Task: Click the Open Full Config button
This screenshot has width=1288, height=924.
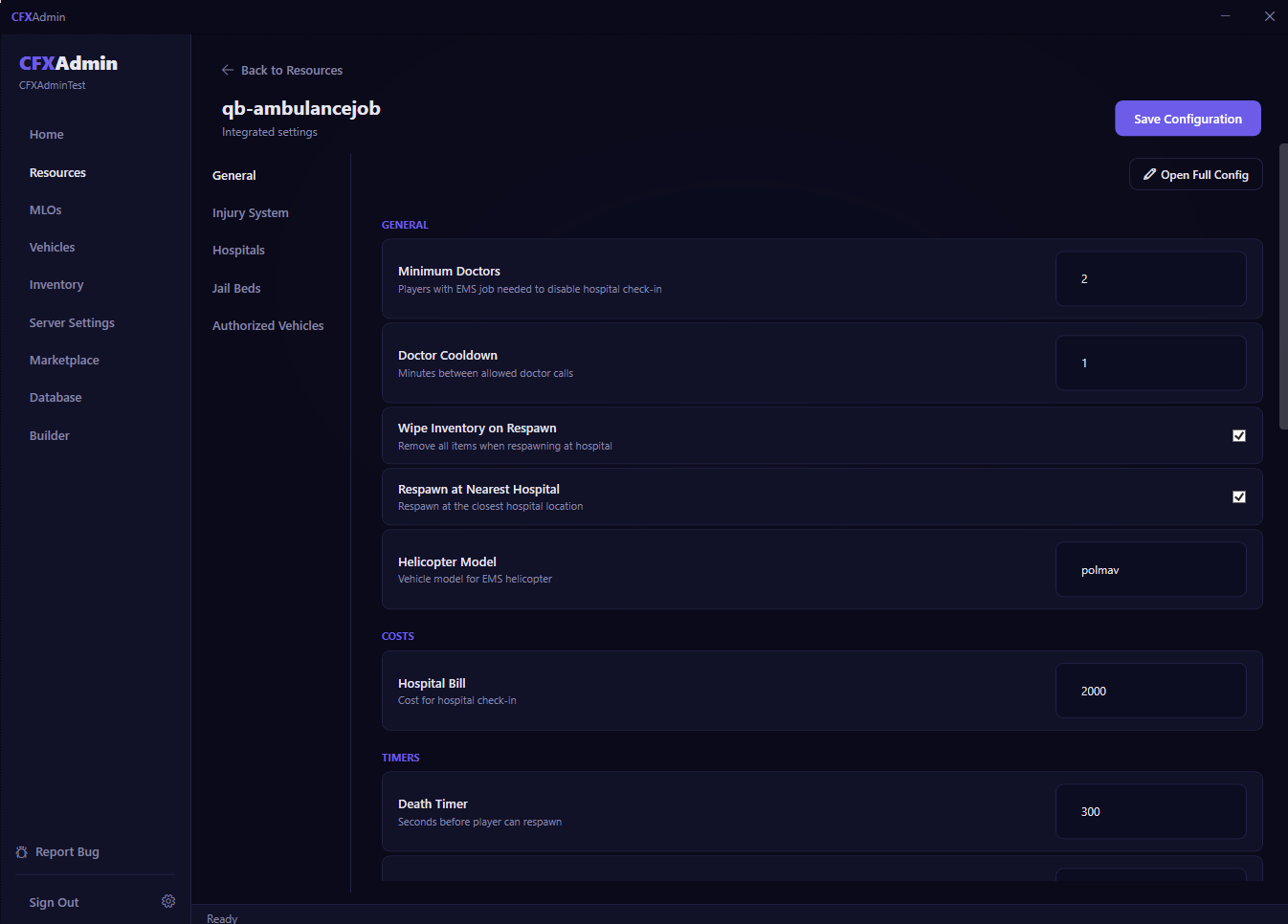Action: tap(1195, 174)
